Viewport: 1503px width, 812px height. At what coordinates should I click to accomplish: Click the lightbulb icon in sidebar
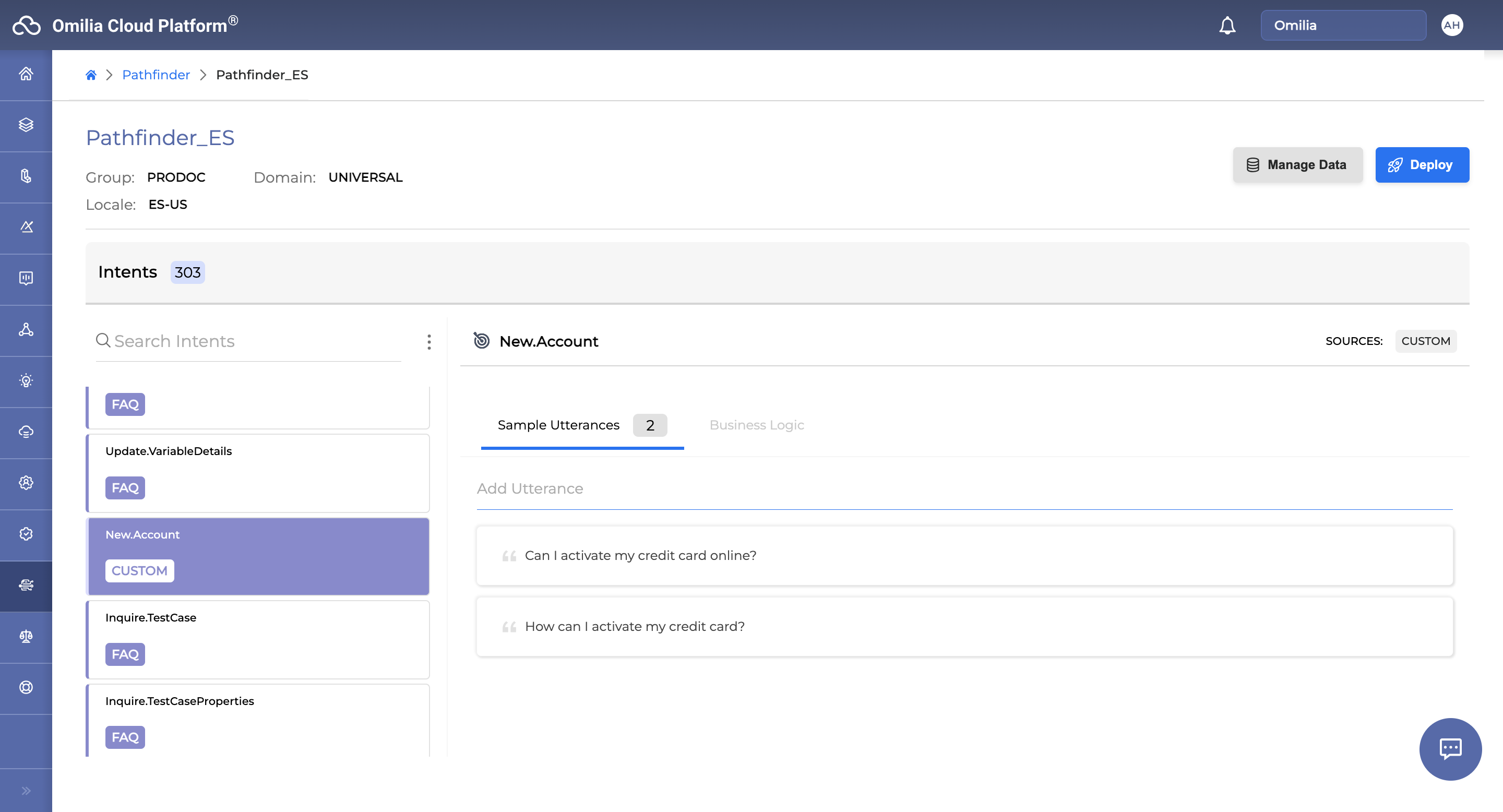26,380
